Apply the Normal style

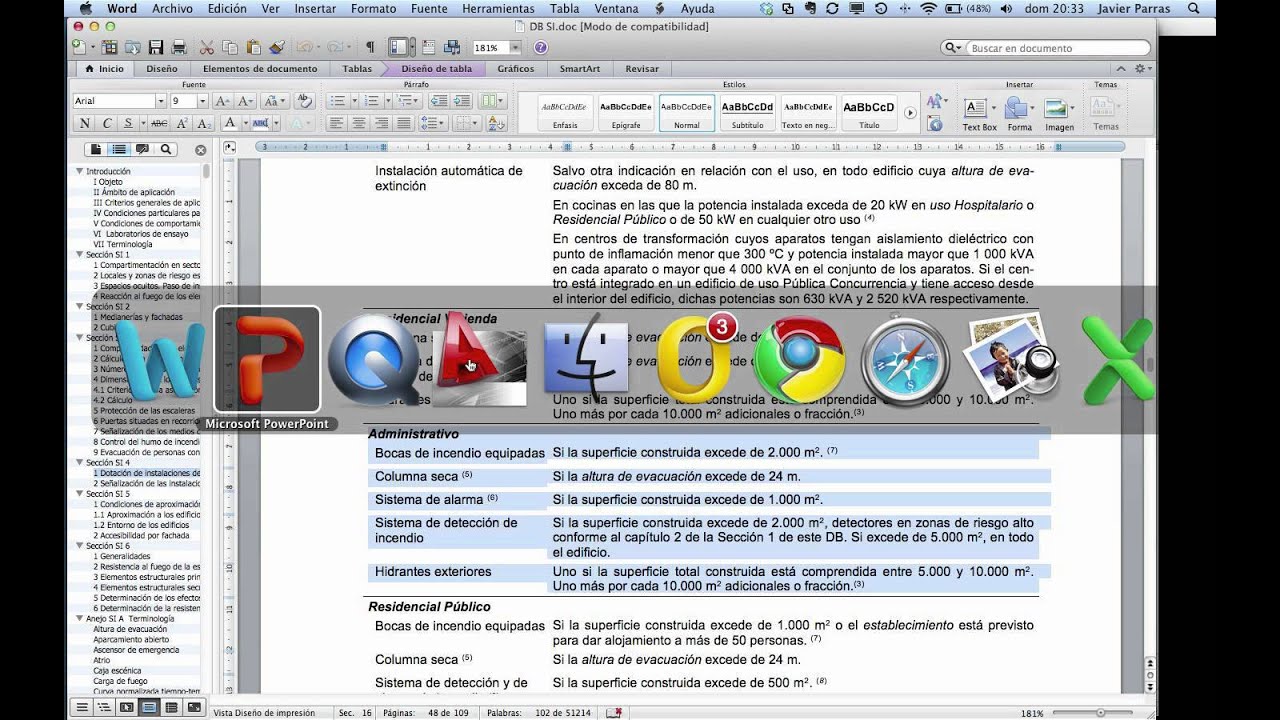(x=687, y=113)
